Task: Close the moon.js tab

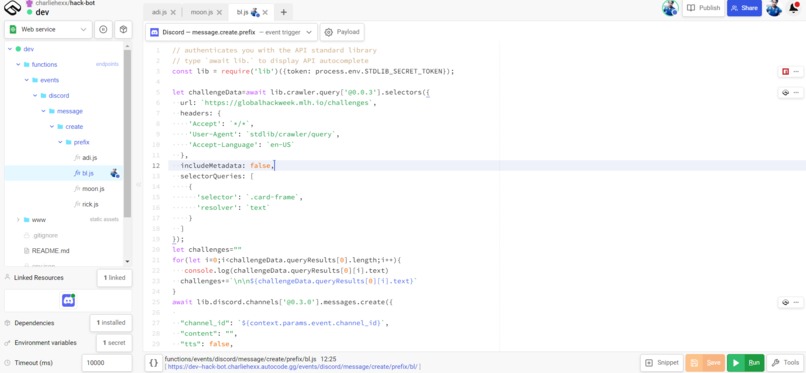Action: click(219, 12)
